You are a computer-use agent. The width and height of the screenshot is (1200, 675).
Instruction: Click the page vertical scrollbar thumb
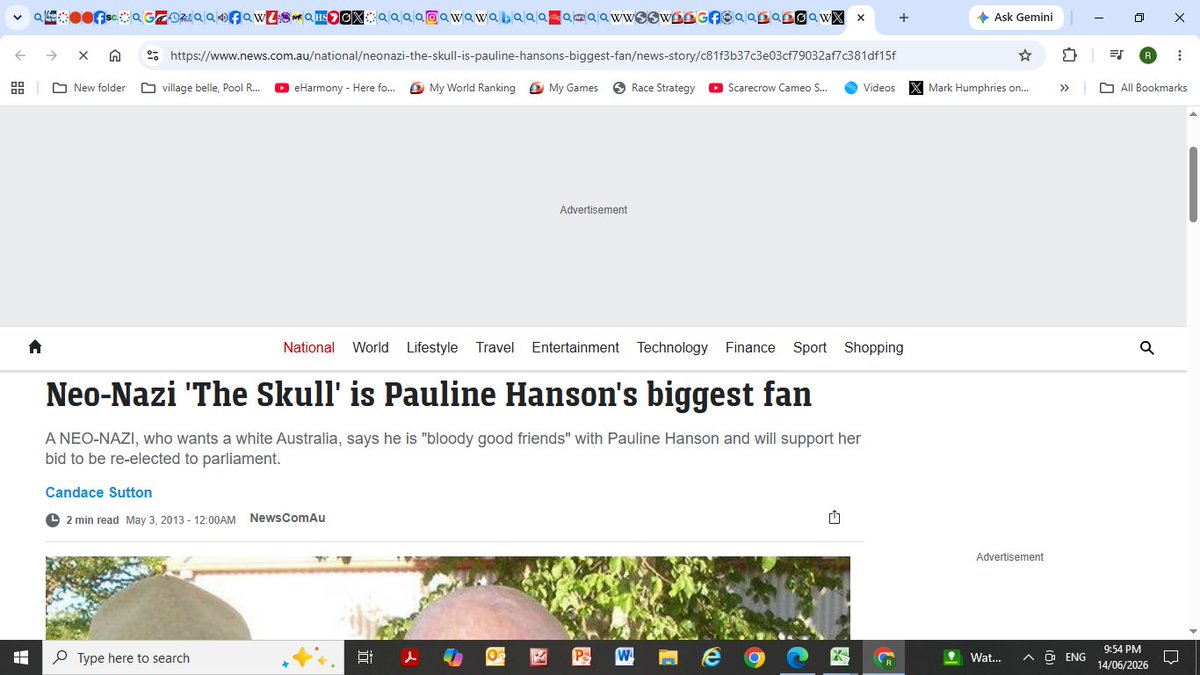(1192, 184)
